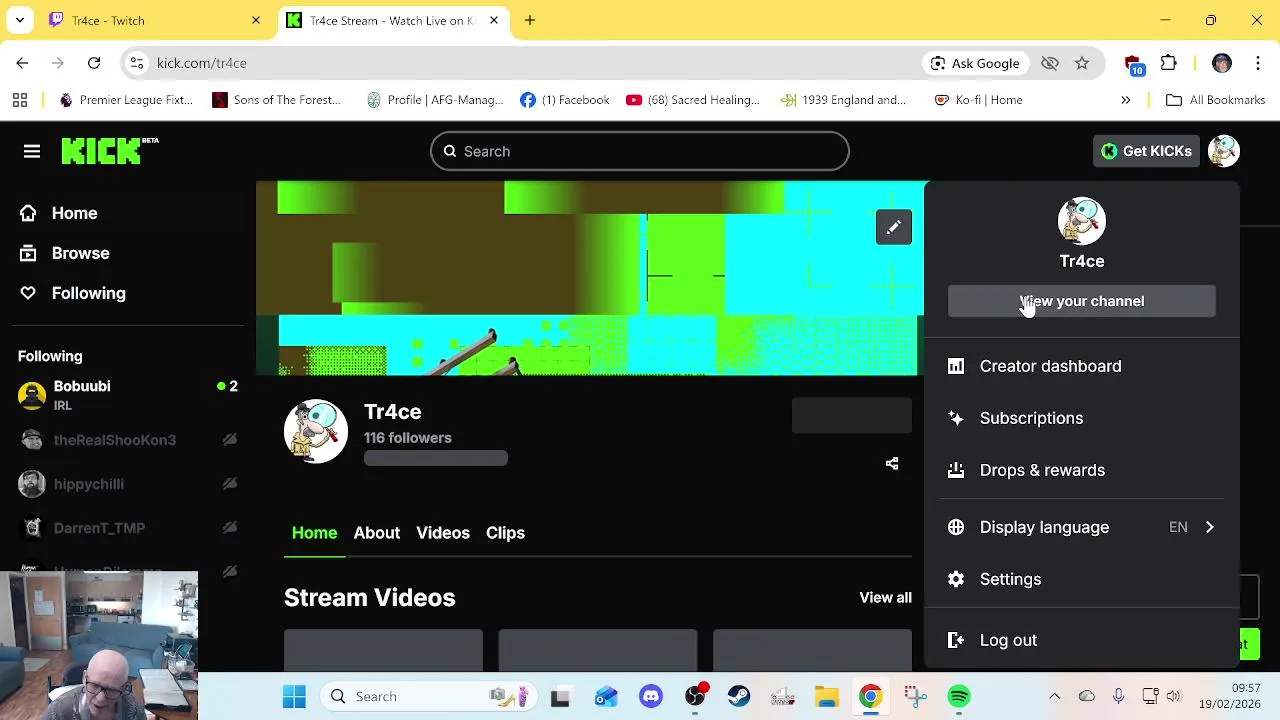Open theRealShooKon3 channel in sidebar
The width and height of the screenshot is (1280, 720).
[x=128, y=440]
